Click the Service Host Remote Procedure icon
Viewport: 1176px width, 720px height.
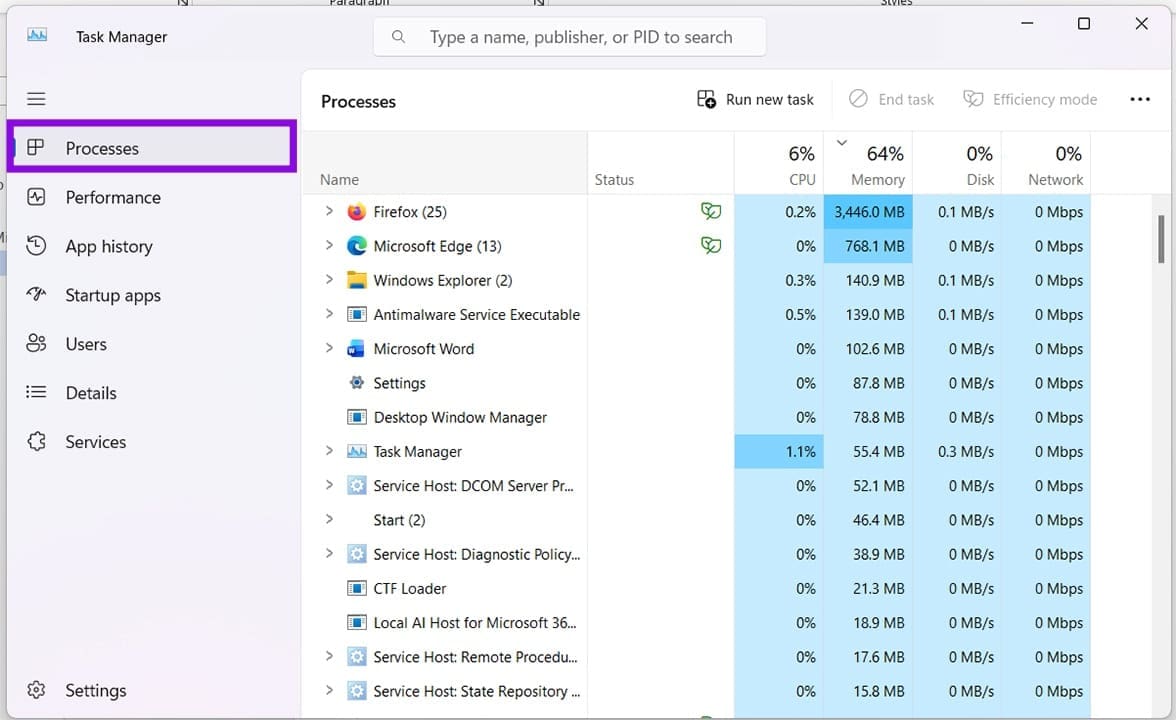(x=356, y=657)
